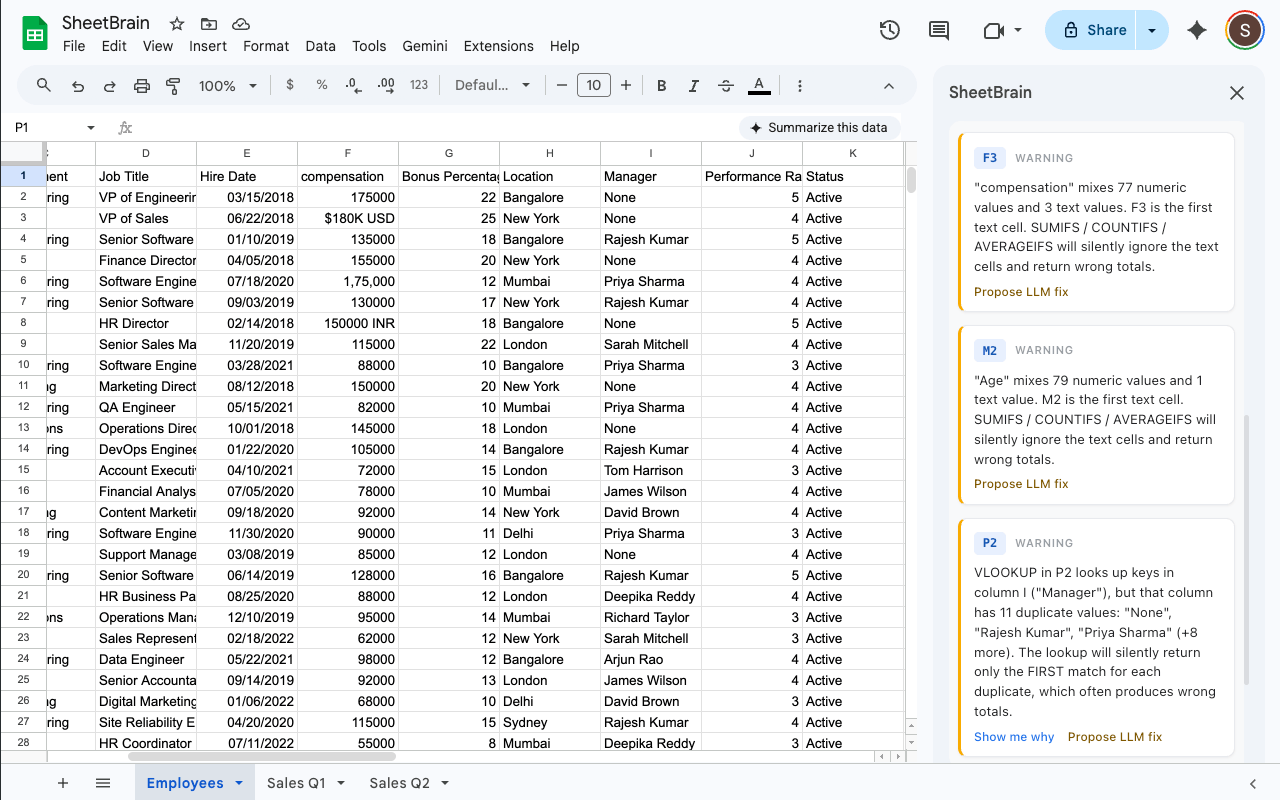Switch to the Sales Q1 tab

(296, 783)
